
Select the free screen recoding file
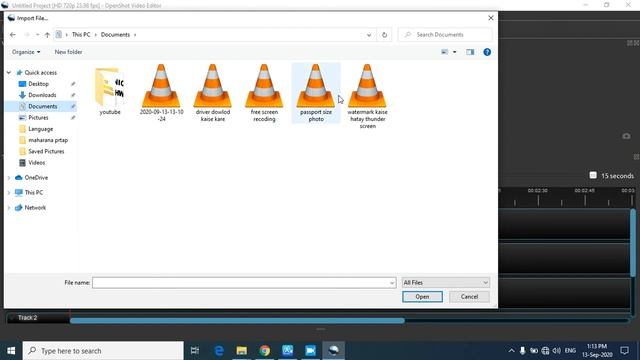point(264,93)
